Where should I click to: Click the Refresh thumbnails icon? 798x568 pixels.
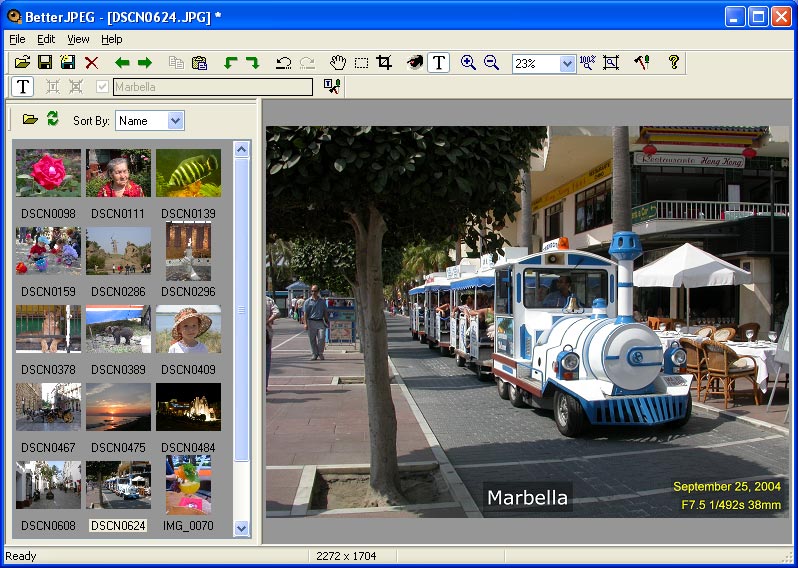click(53, 119)
